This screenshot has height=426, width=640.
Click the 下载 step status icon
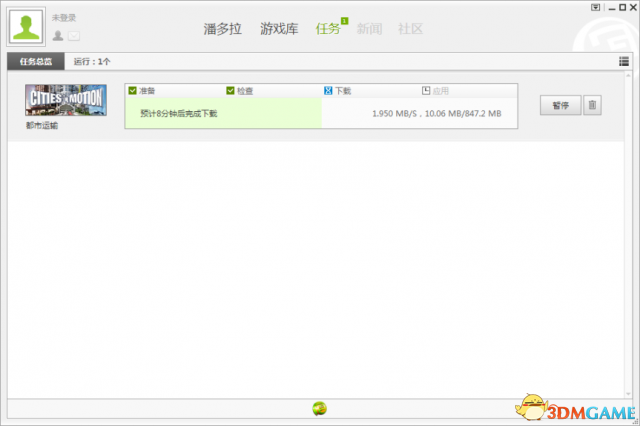click(329, 91)
